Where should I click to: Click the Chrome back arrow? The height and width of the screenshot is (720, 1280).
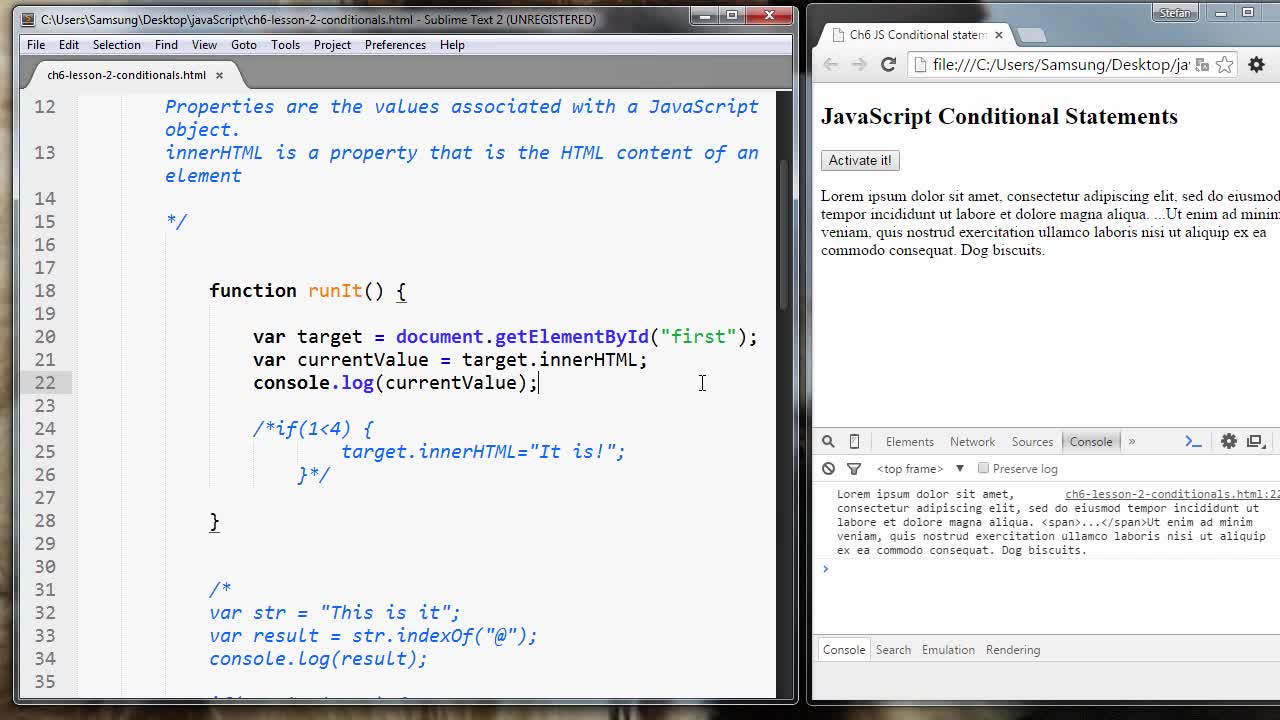pos(831,64)
